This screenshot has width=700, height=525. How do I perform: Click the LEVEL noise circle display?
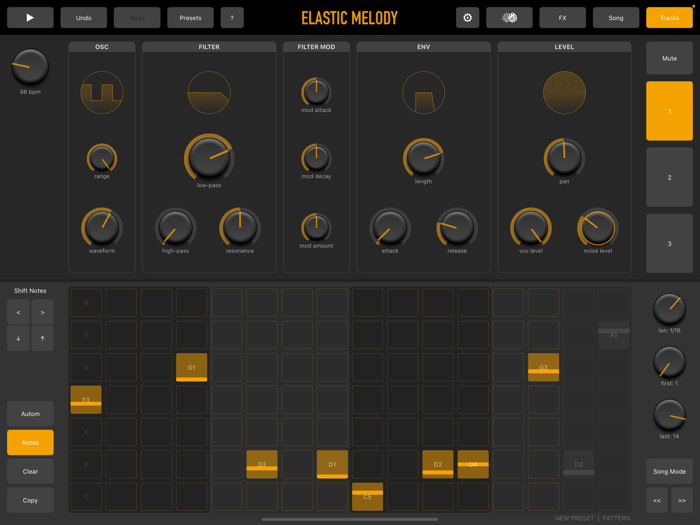click(564, 92)
